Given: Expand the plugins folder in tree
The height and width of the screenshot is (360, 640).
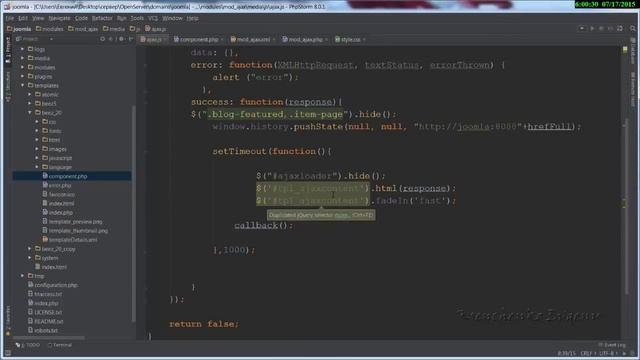Looking at the screenshot, I should pyautogui.click(x=22, y=76).
